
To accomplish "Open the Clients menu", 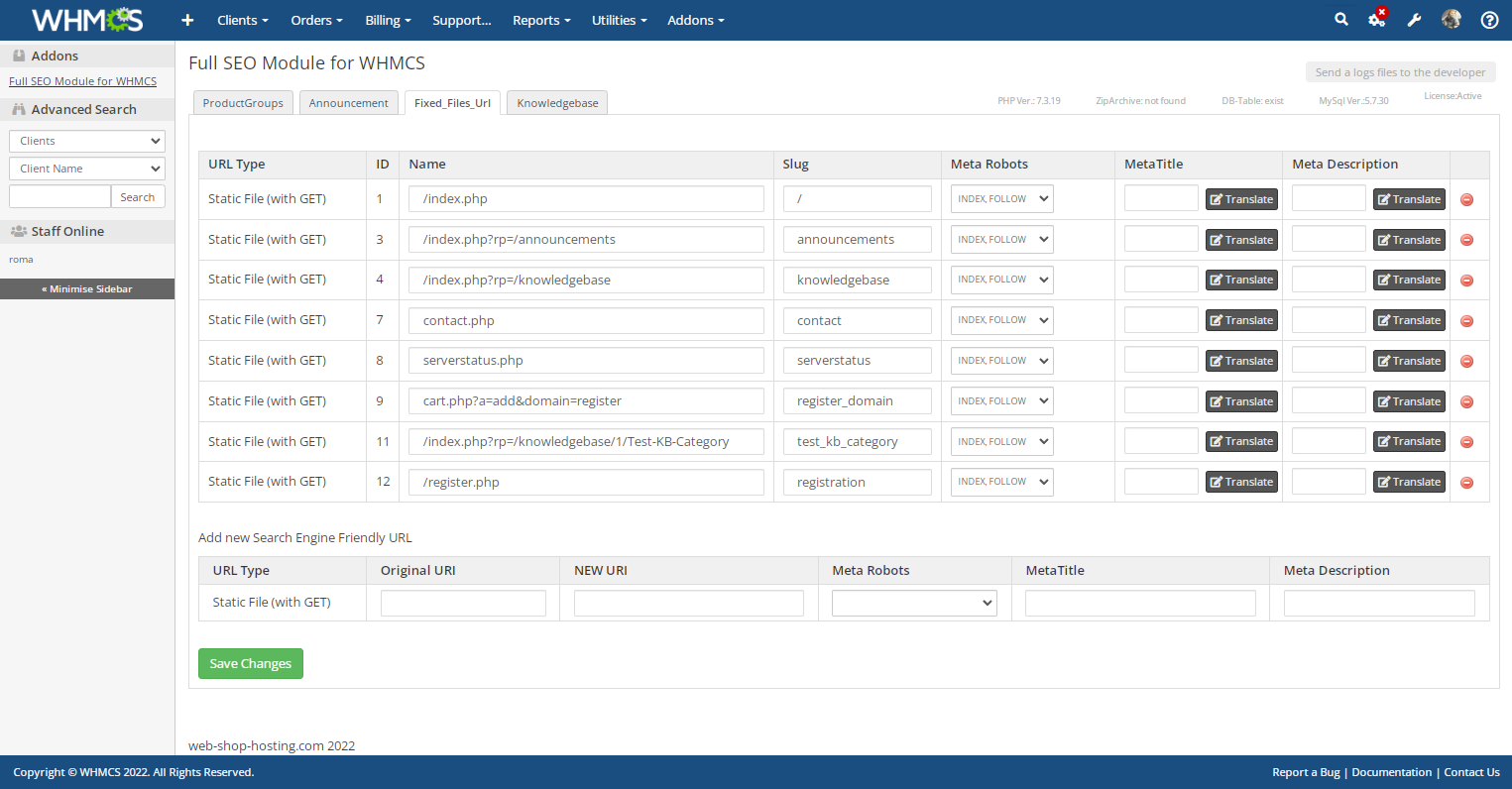I will tap(243, 20).
